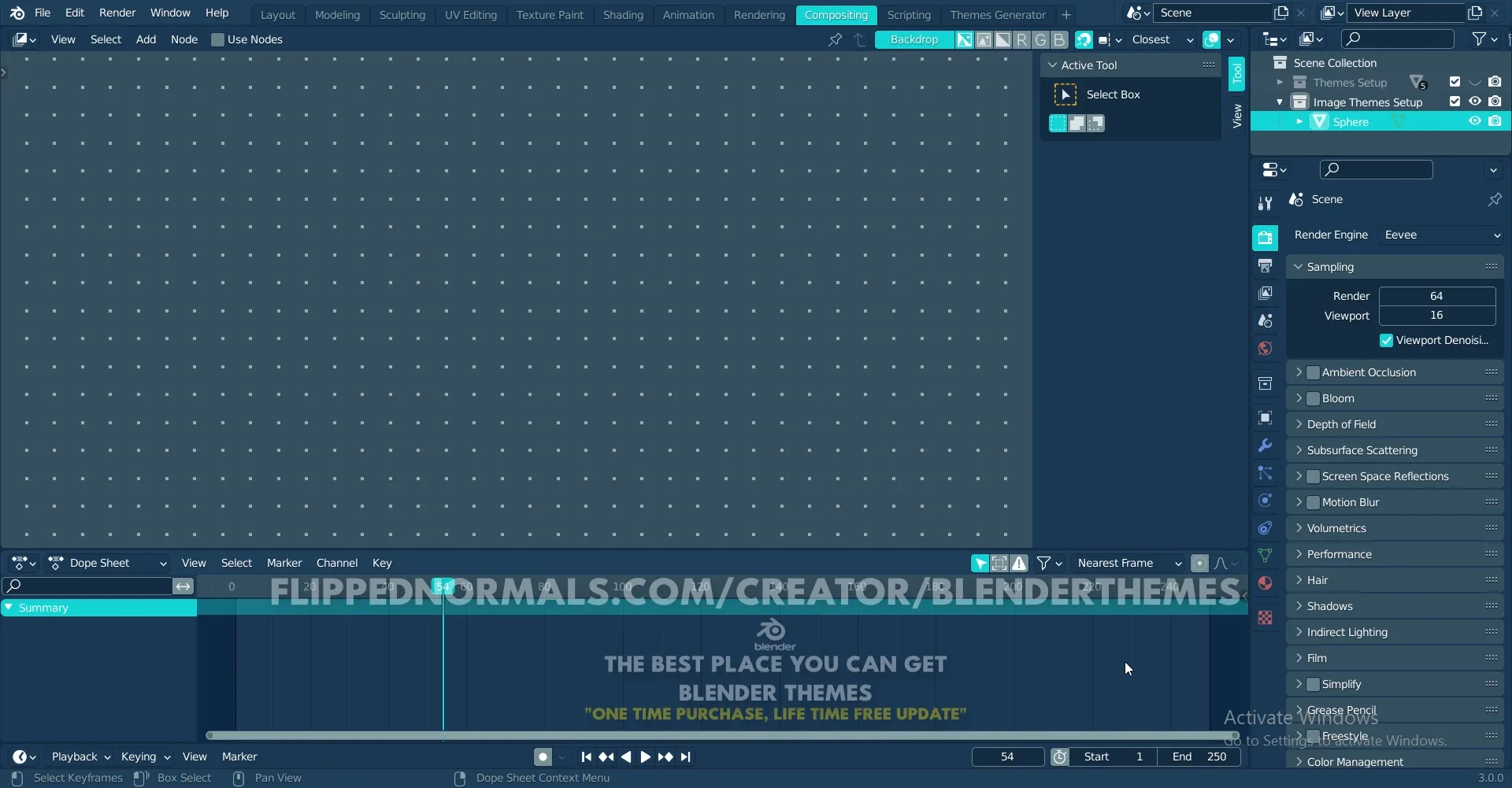Open the Object Constraints properties tab
Viewport: 1512px width, 788px height.
[1265, 527]
